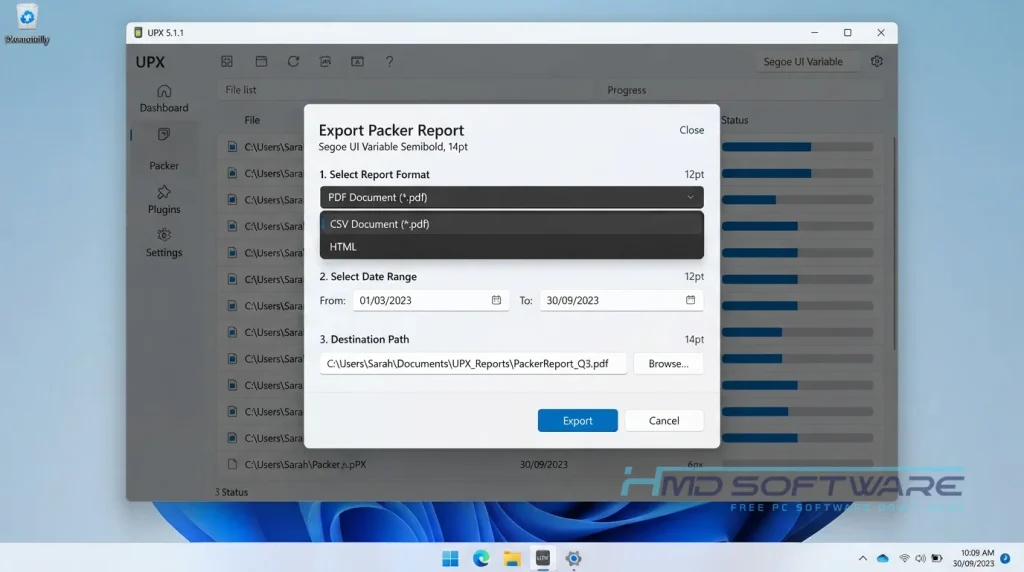
Task: Click the first row's progress bar
Action: 797,147
